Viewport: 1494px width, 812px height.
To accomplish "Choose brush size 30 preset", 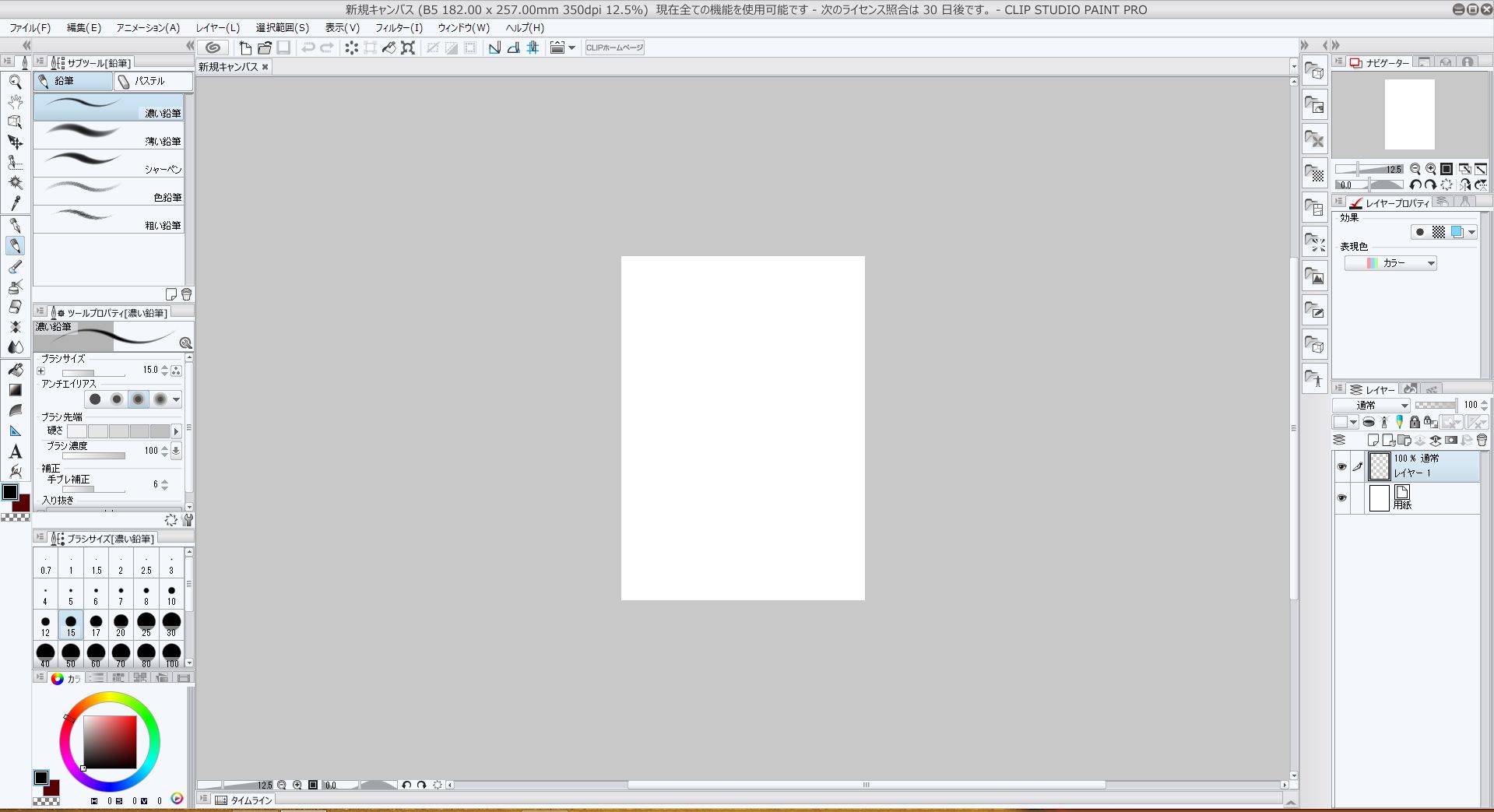I will point(171,624).
